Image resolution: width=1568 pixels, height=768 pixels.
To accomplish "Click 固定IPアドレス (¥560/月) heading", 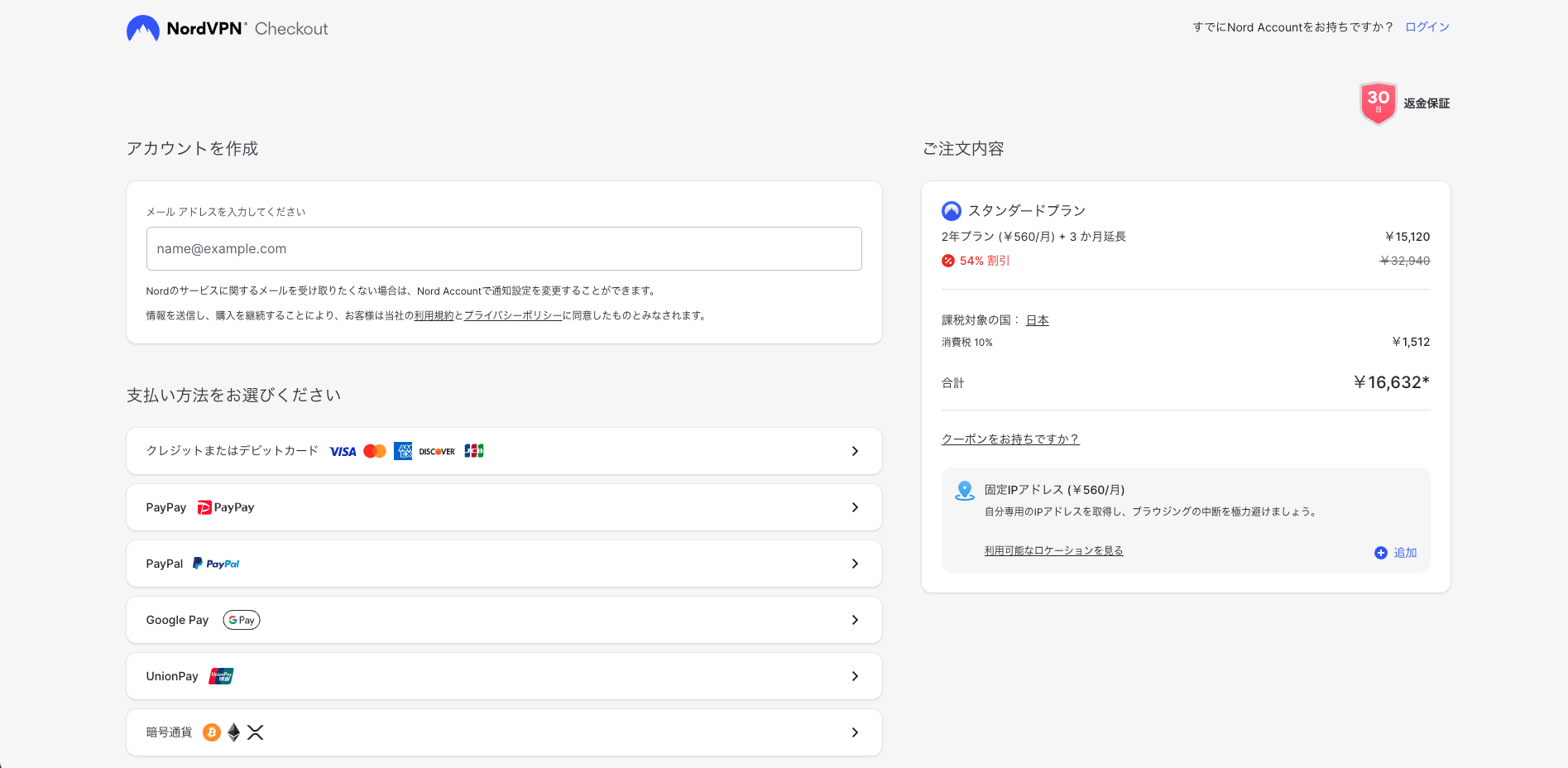I will [1054, 490].
